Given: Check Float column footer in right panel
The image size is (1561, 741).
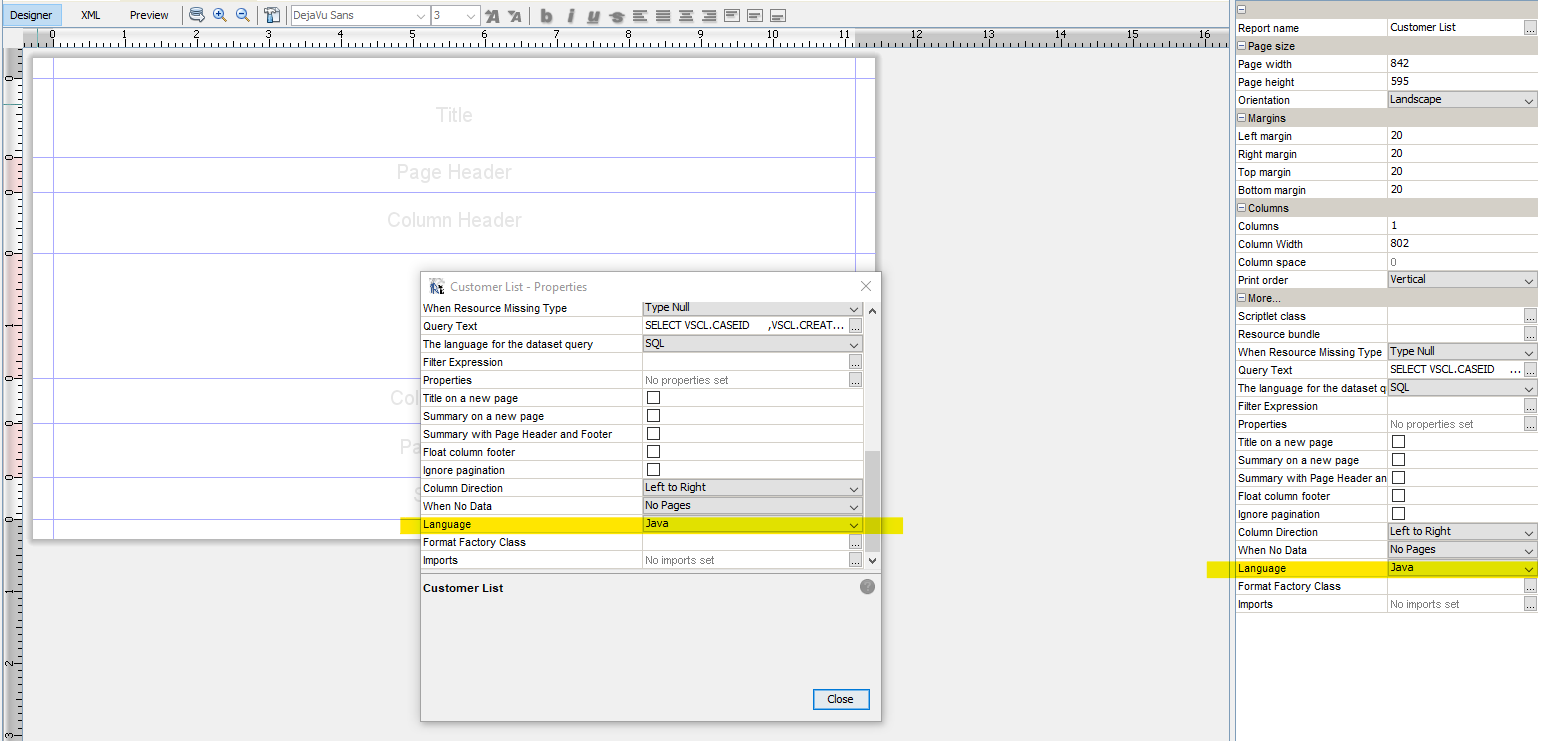Looking at the screenshot, I should click(1399, 496).
